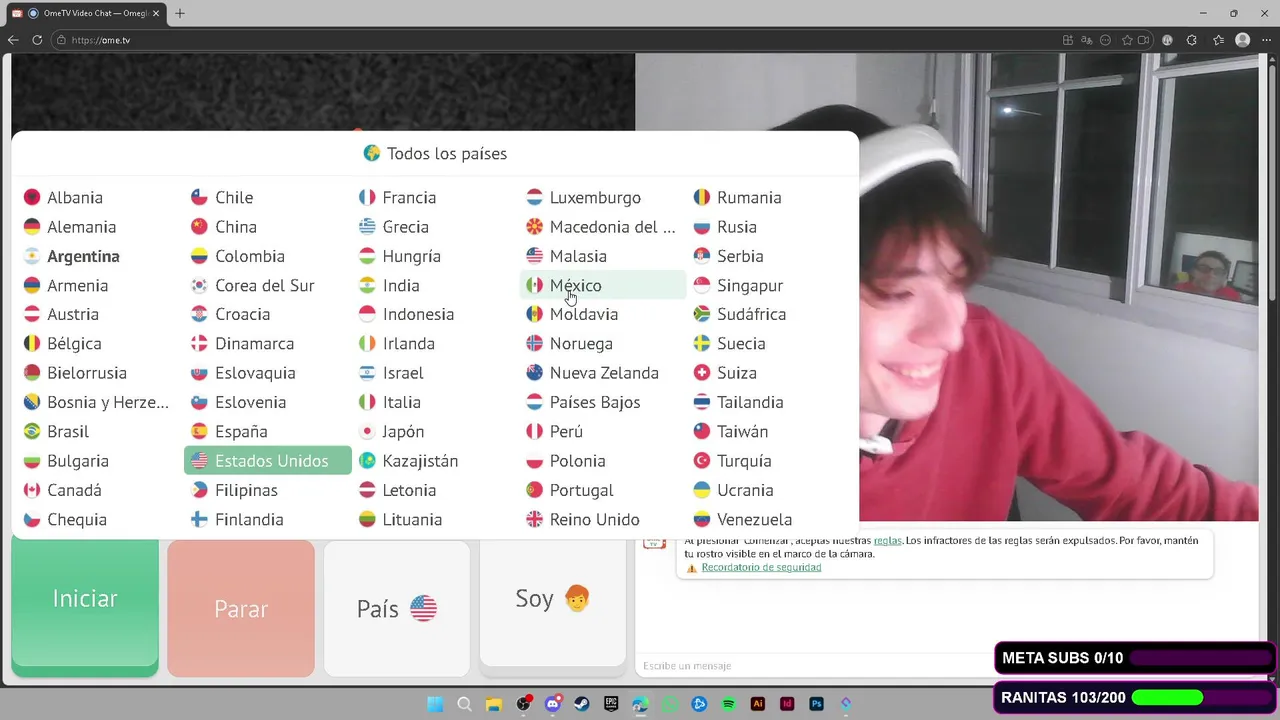
Task: Click the Chile flag icon
Action: point(199,198)
